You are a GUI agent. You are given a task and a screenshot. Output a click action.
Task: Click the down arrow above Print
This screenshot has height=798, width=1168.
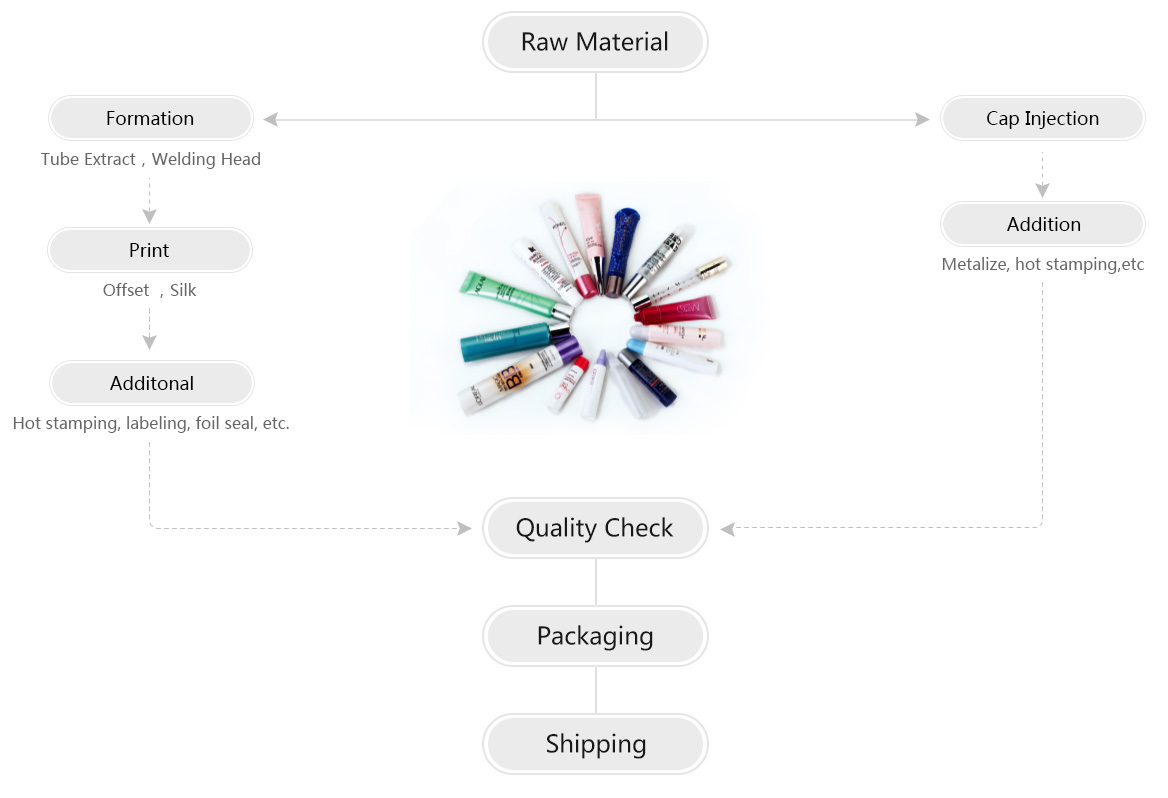click(x=150, y=215)
